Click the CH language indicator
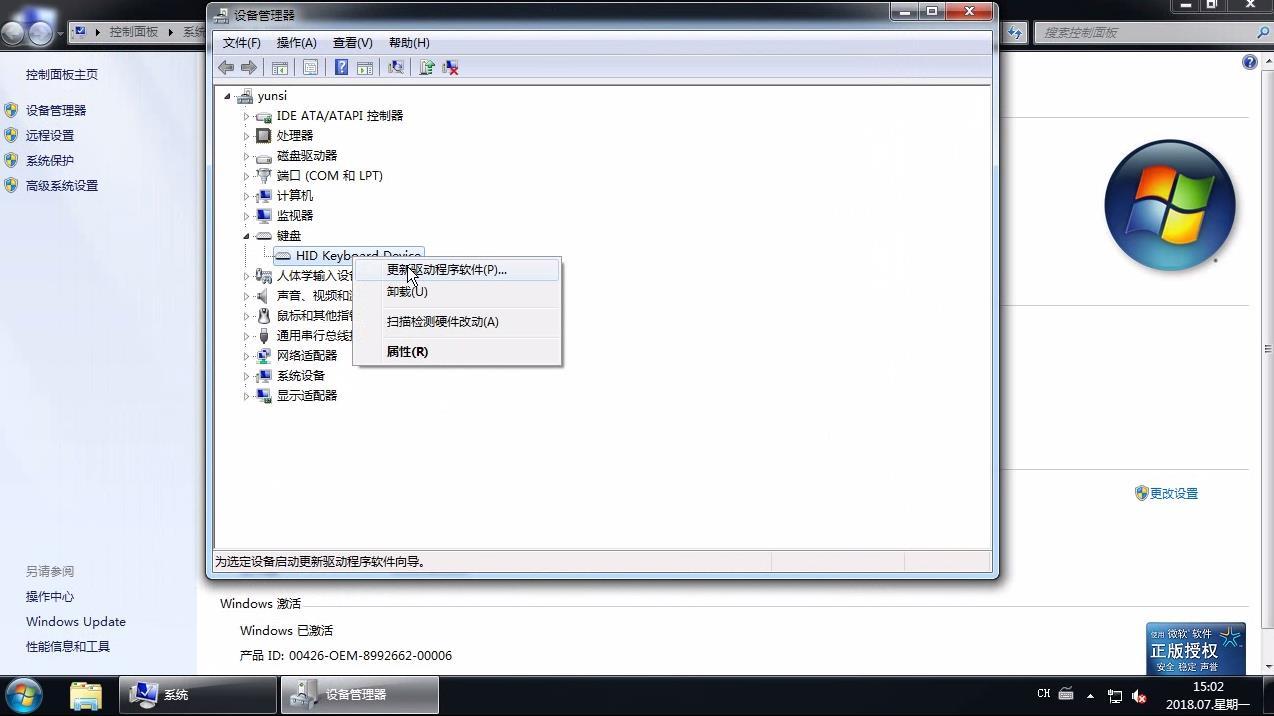Image resolution: width=1274 pixels, height=716 pixels. (x=1043, y=694)
